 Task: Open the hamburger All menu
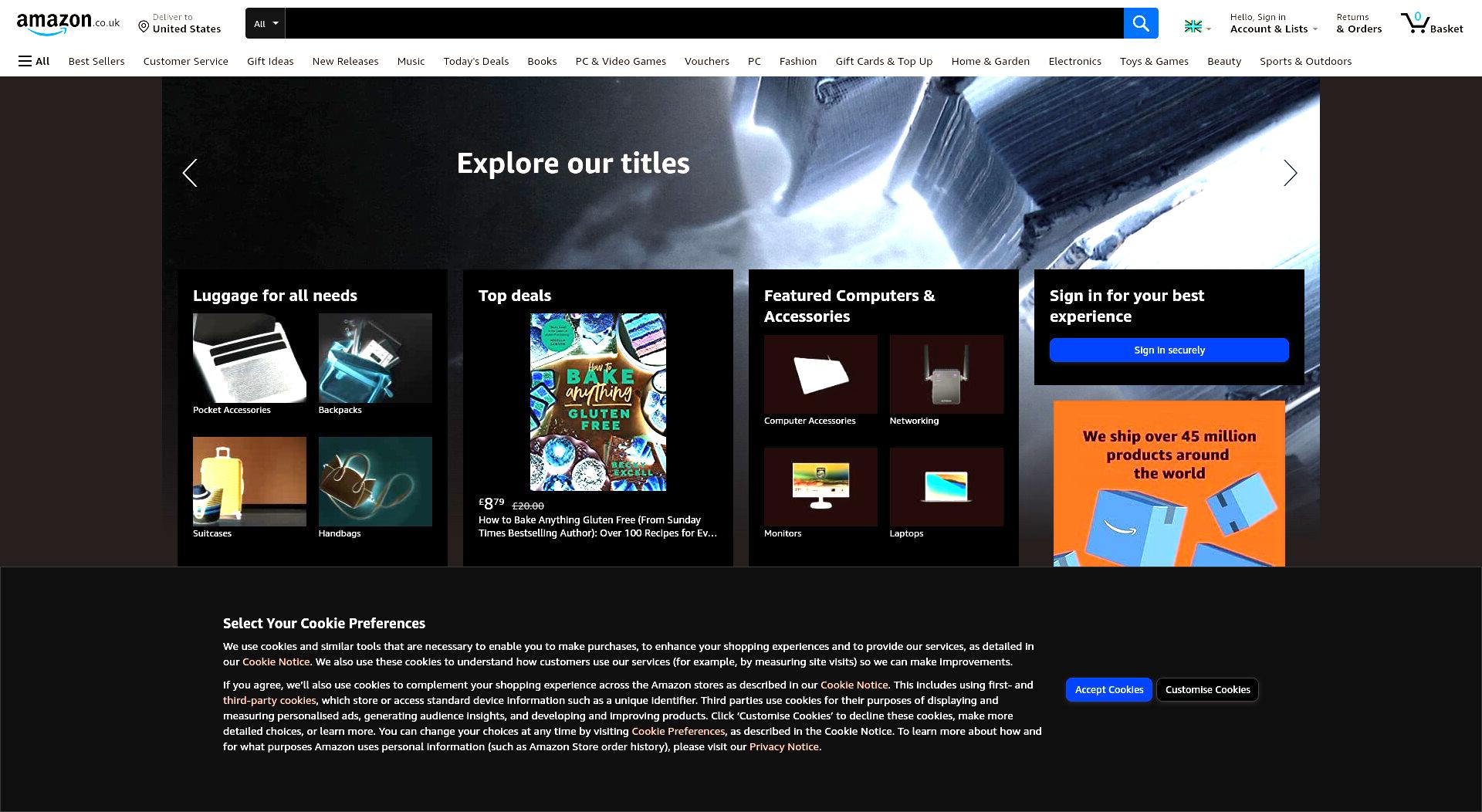tap(34, 61)
